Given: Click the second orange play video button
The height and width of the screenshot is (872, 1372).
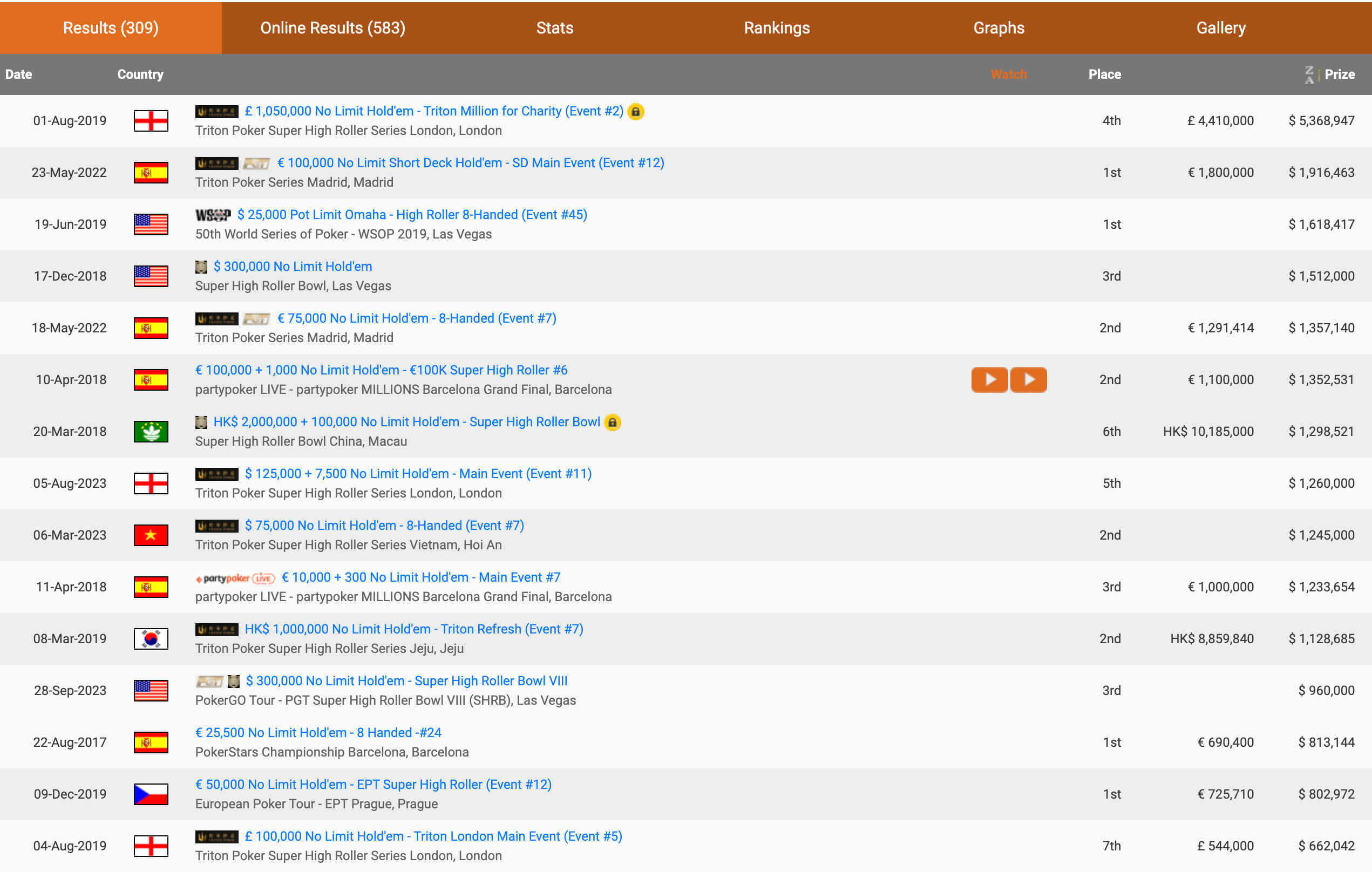Looking at the screenshot, I should point(1028,380).
